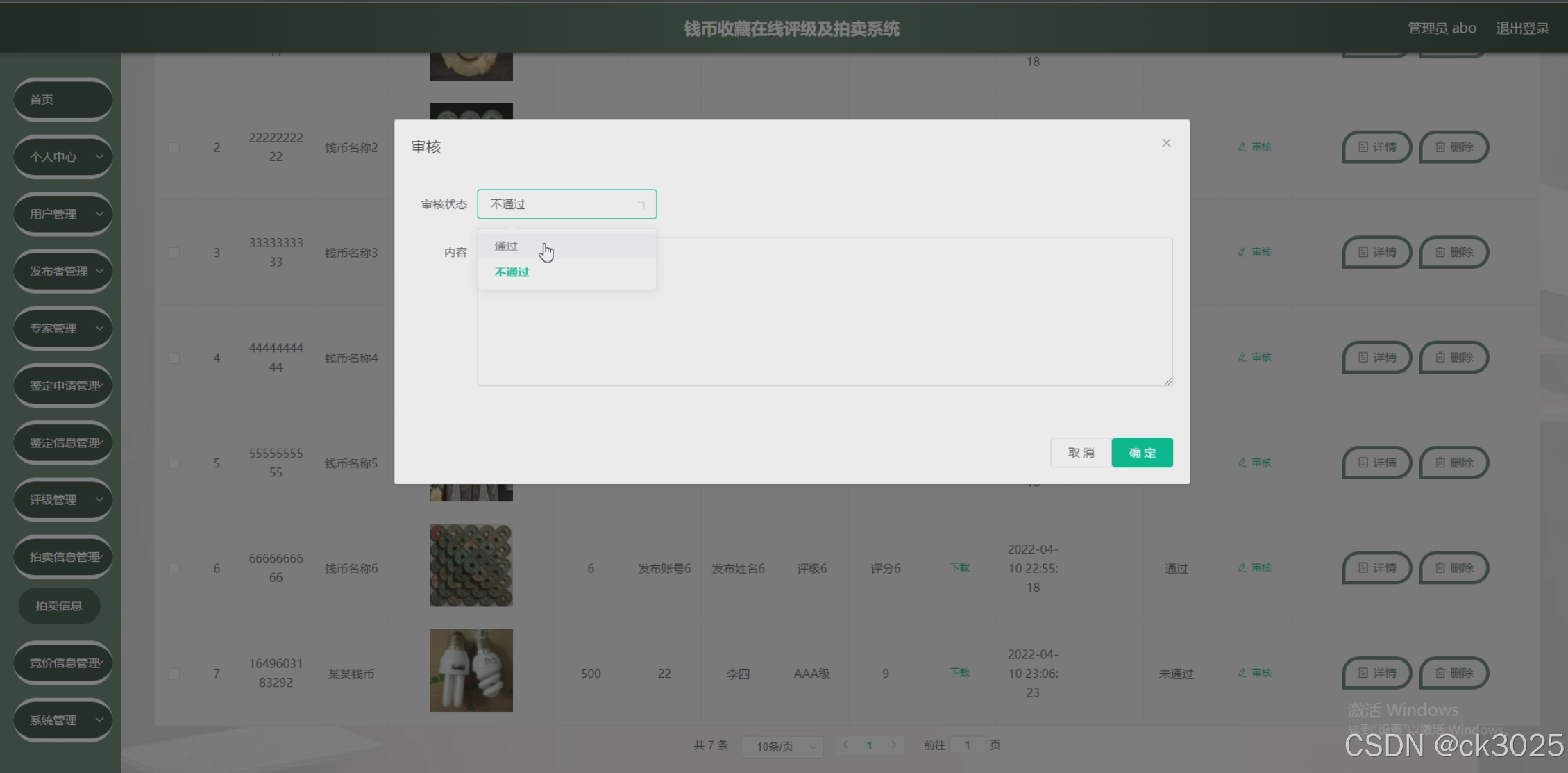Screen dimensions: 1568x773
Task: Go to previous page arrow in pagination
Action: 845,745
